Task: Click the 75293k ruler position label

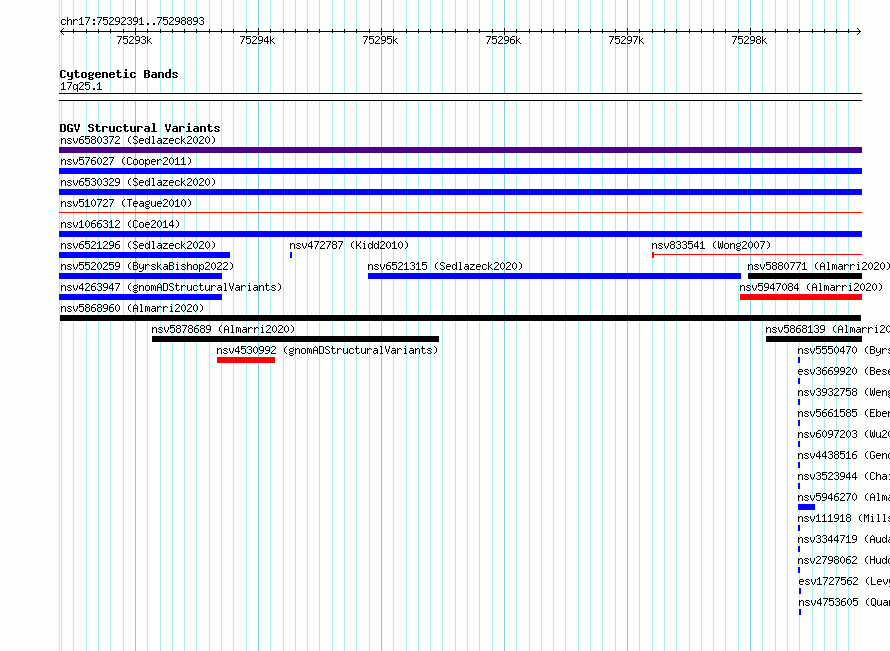Action: pos(134,40)
